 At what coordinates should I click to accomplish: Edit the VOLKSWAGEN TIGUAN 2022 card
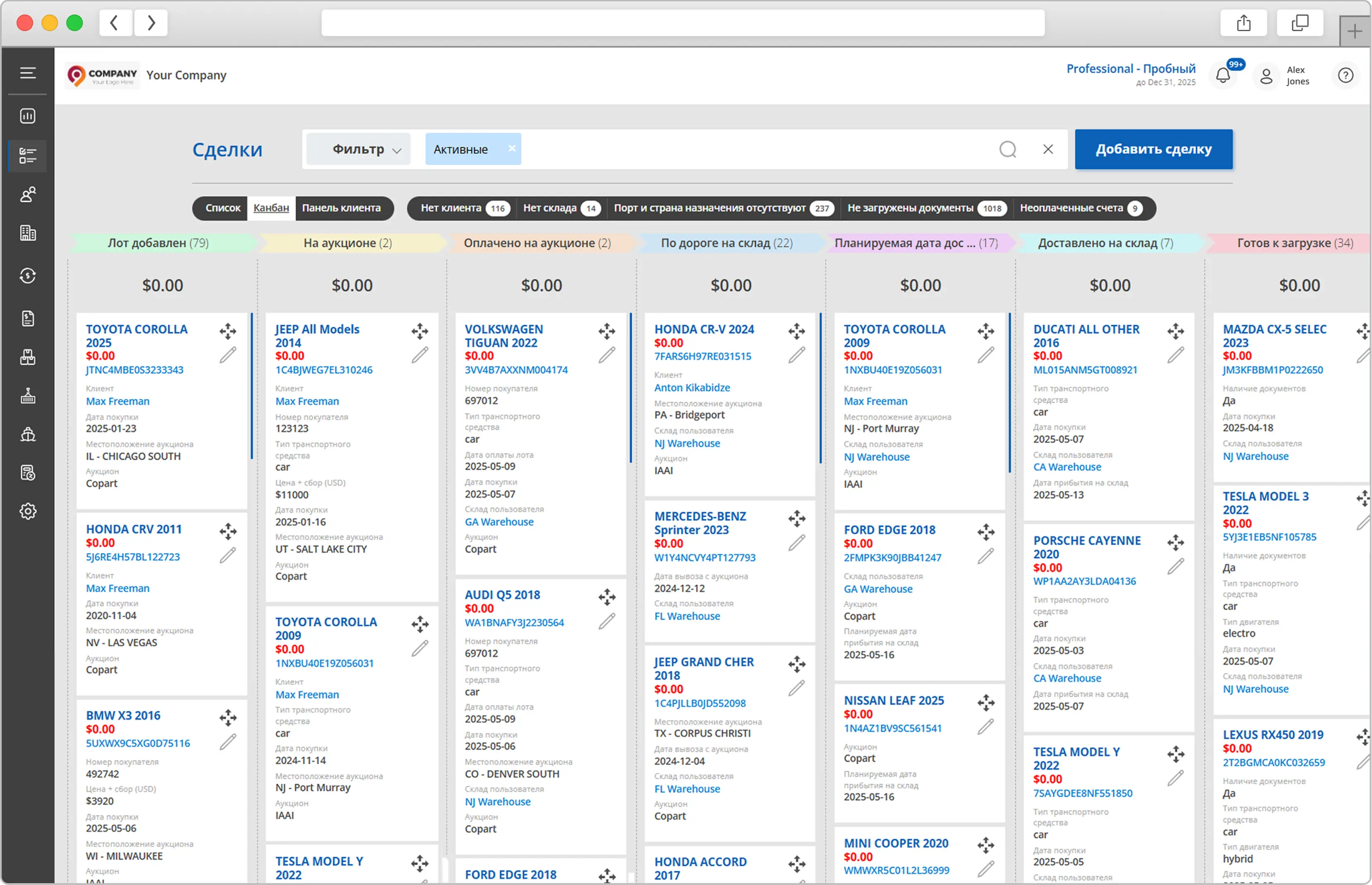(607, 355)
